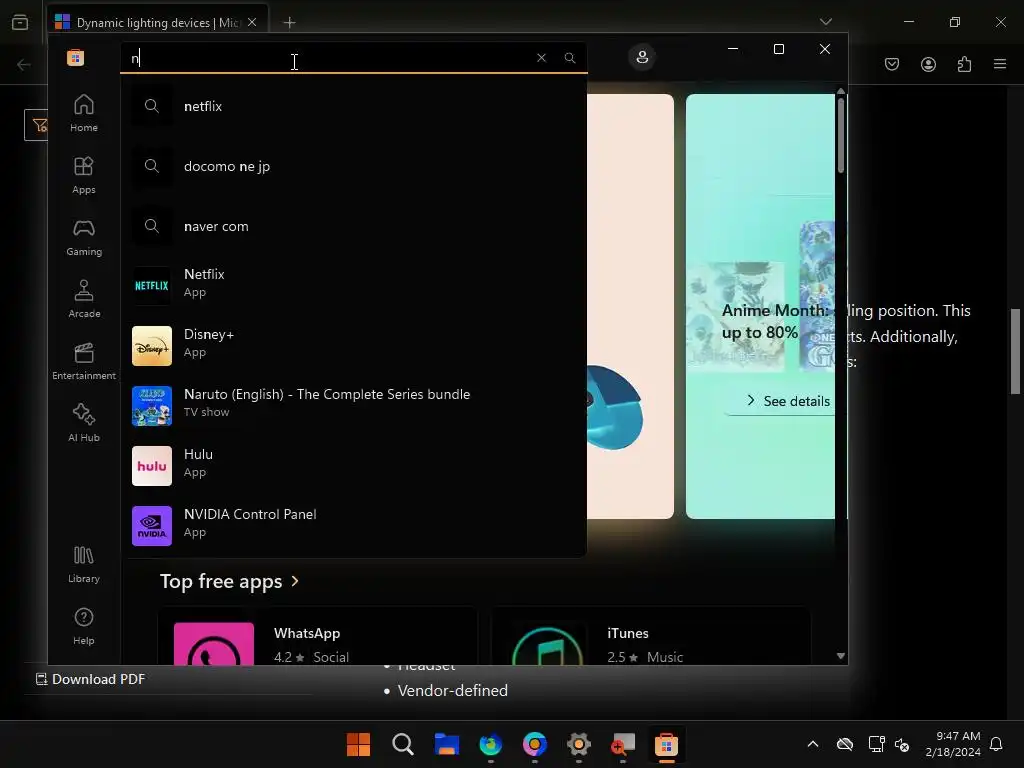Open new browser tab with plus
This screenshot has height=768, width=1024.
coord(289,23)
